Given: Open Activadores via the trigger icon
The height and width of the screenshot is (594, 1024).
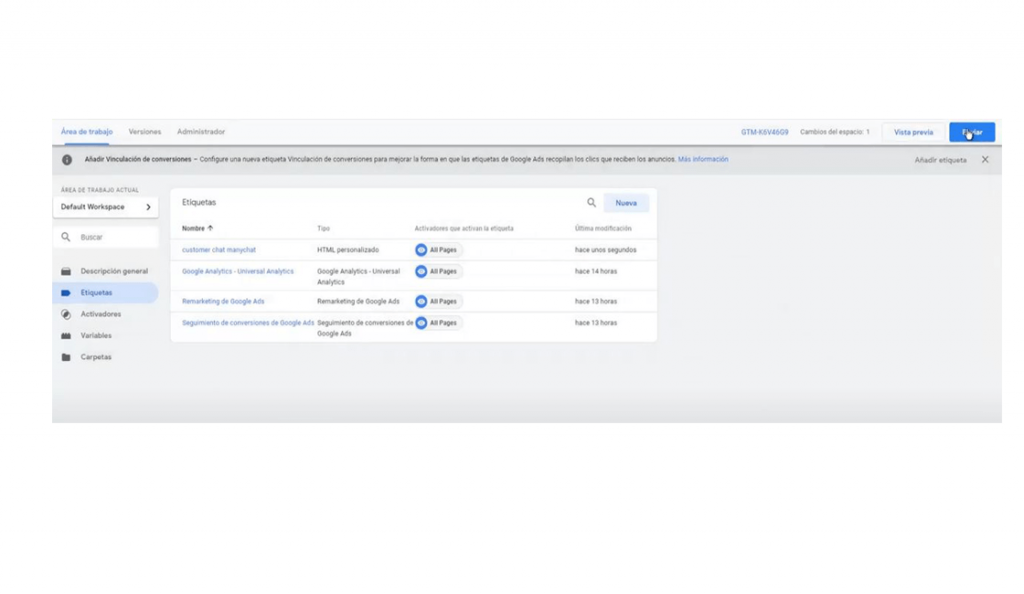Looking at the screenshot, I should (66, 313).
